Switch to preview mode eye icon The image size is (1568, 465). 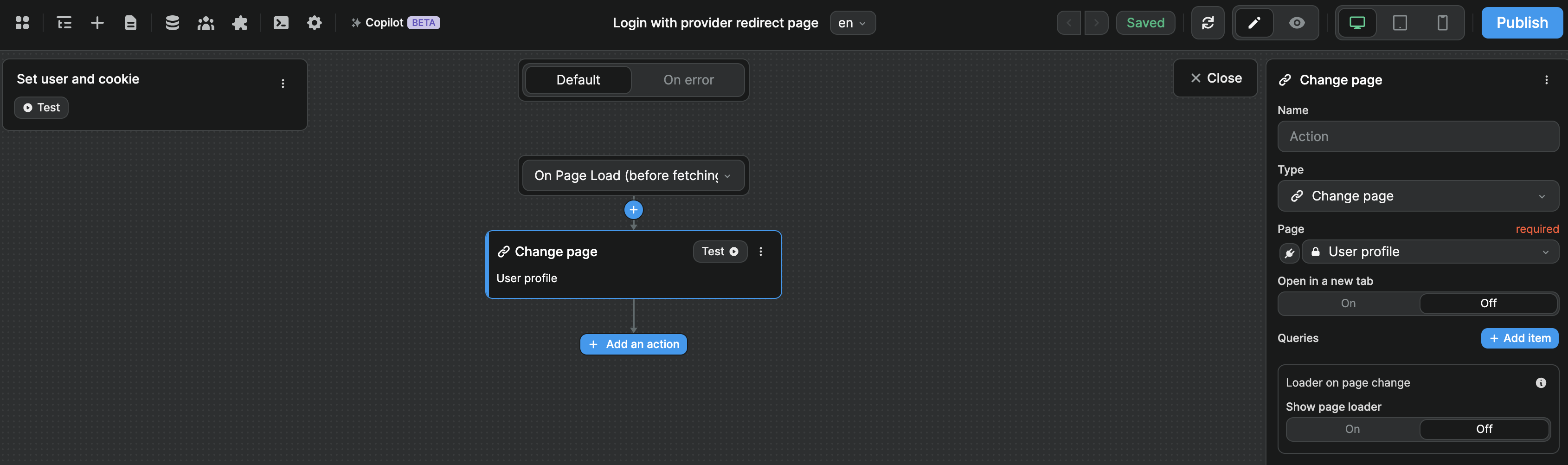click(1297, 23)
